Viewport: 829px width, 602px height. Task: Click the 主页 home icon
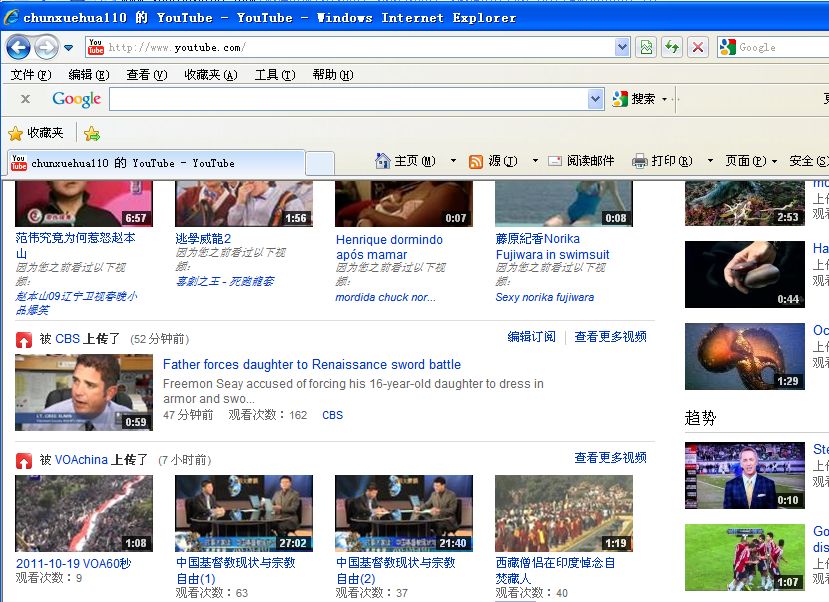click(382, 161)
